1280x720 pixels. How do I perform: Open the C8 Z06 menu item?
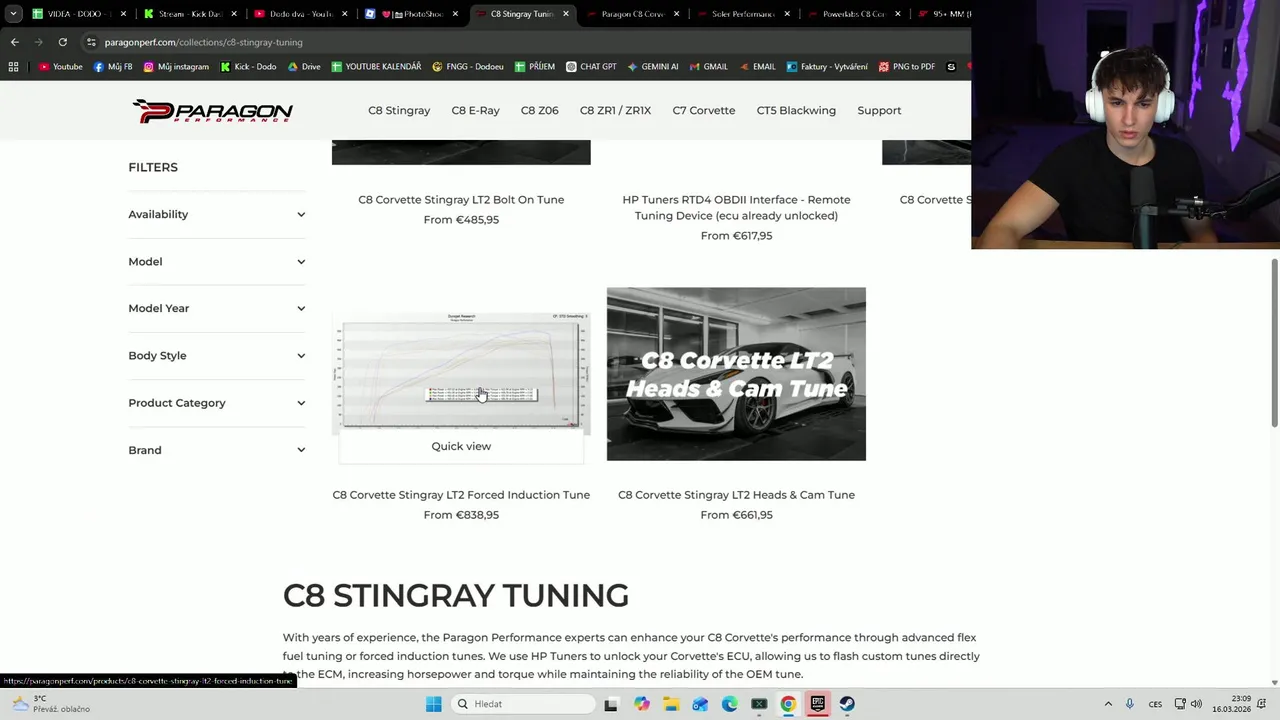click(540, 111)
